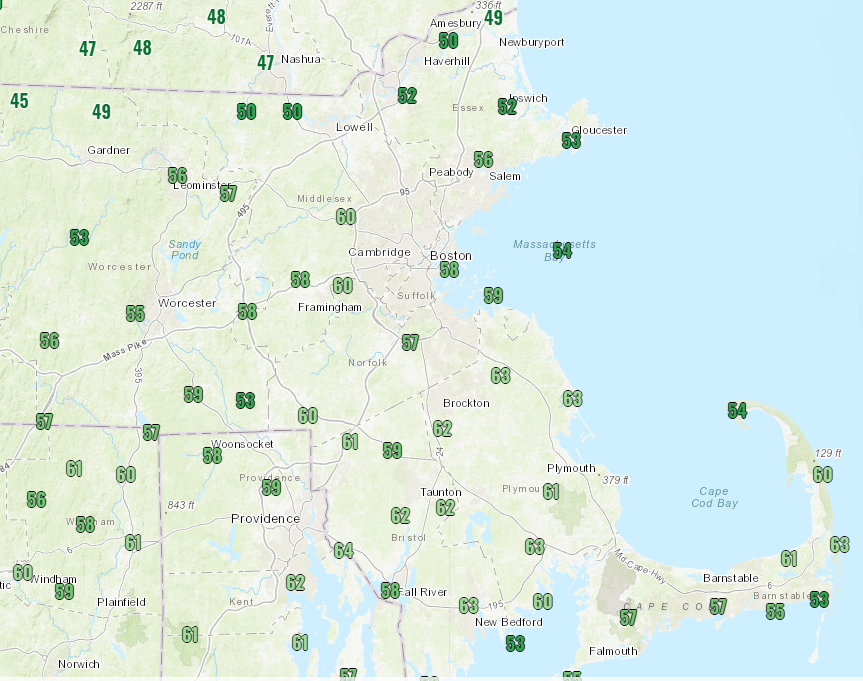Click the 57 marker right of Leominster
This screenshot has height=681, width=863.
[x=229, y=194]
